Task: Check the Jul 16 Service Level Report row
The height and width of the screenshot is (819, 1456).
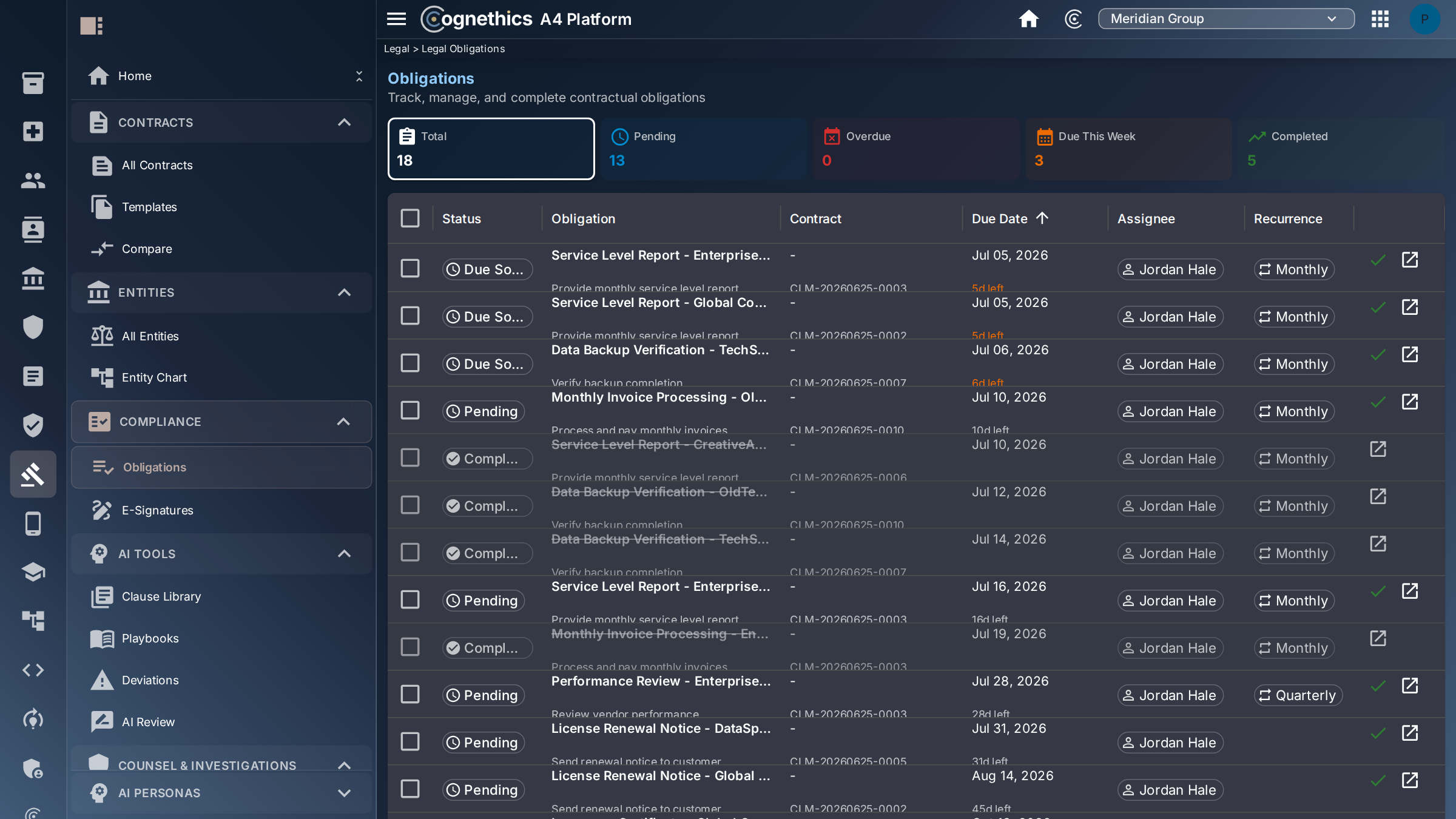Action: coord(410,599)
